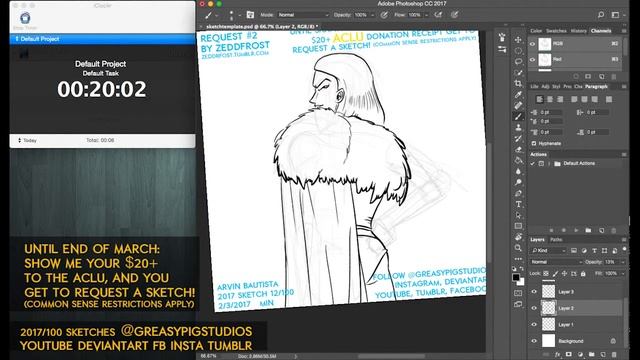Viewport: 640px width, 360px height.
Task: Select the Paragraph panel tab
Action: click(596, 87)
